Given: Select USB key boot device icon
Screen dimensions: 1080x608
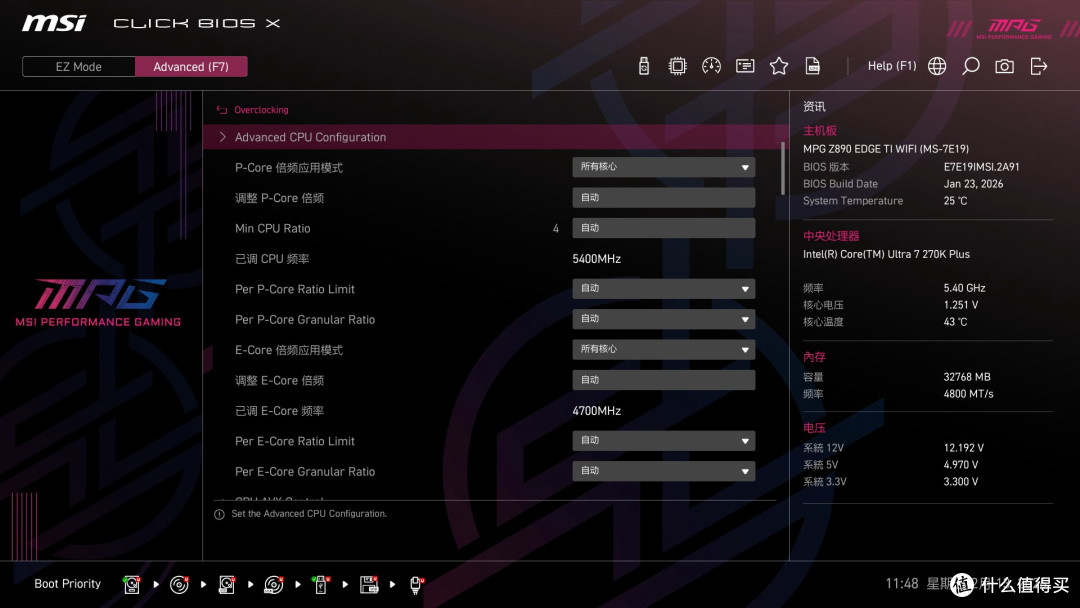Looking at the screenshot, I should 320,585.
